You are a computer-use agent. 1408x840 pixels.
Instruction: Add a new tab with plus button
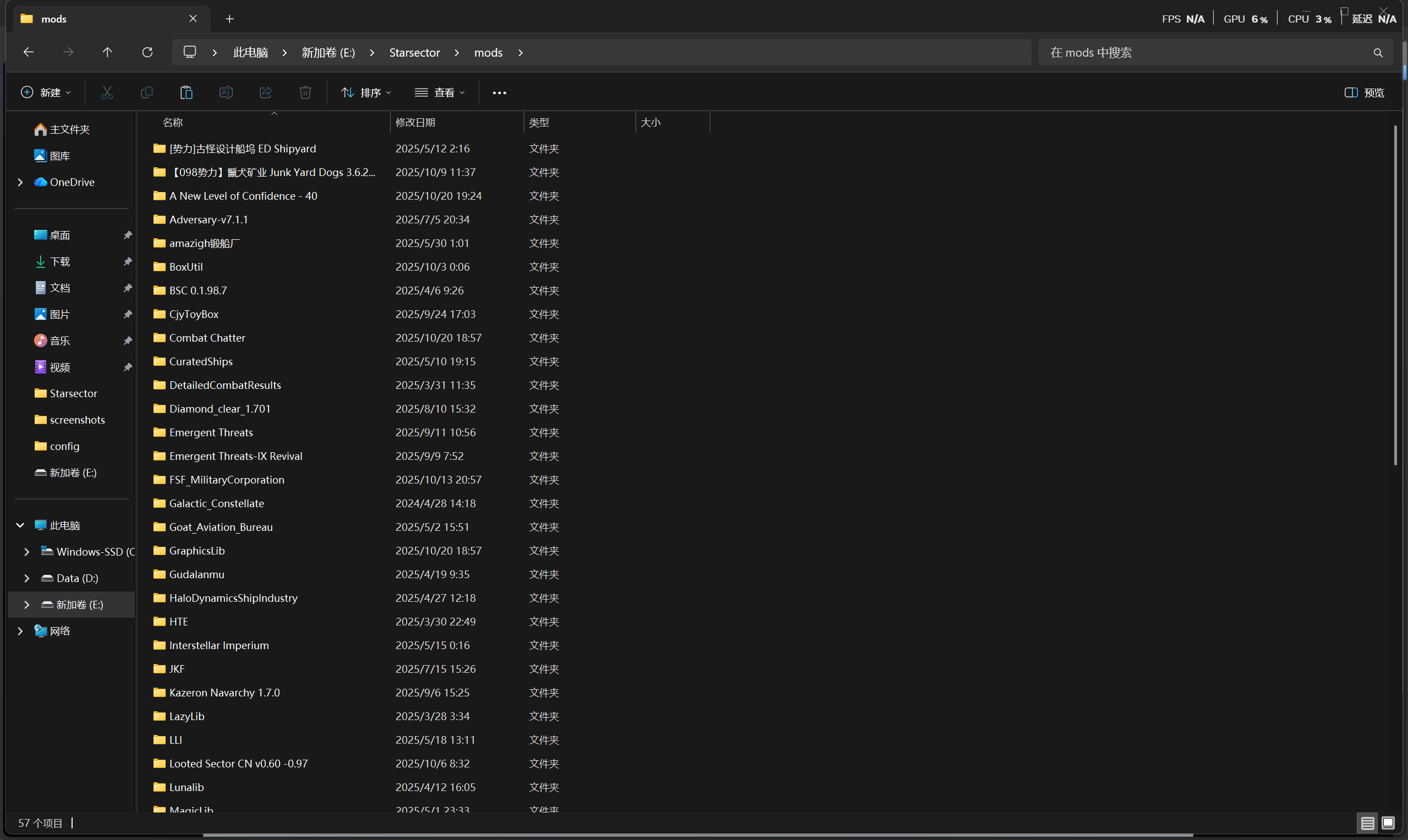pyautogui.click(x=229, y=19)
